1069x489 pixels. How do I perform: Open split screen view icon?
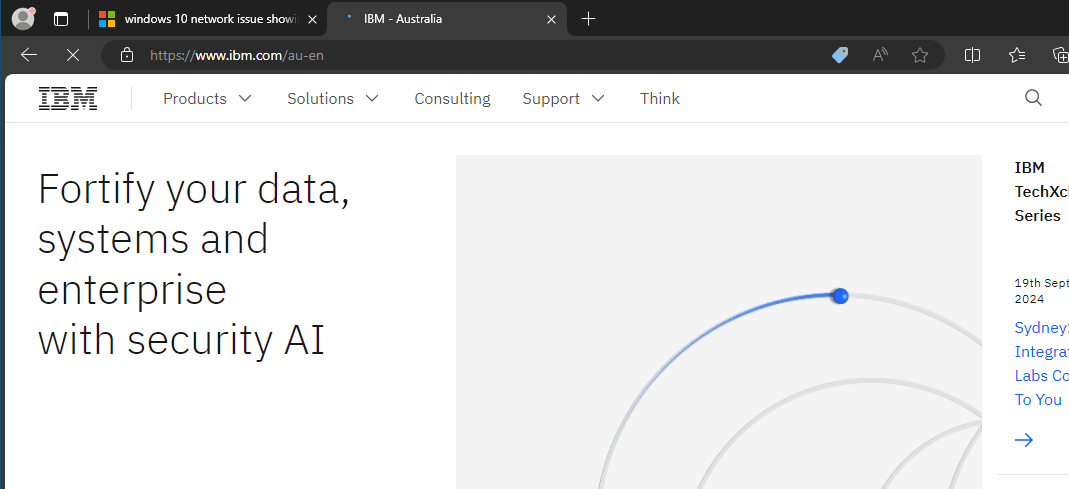(x=972, y=55)
